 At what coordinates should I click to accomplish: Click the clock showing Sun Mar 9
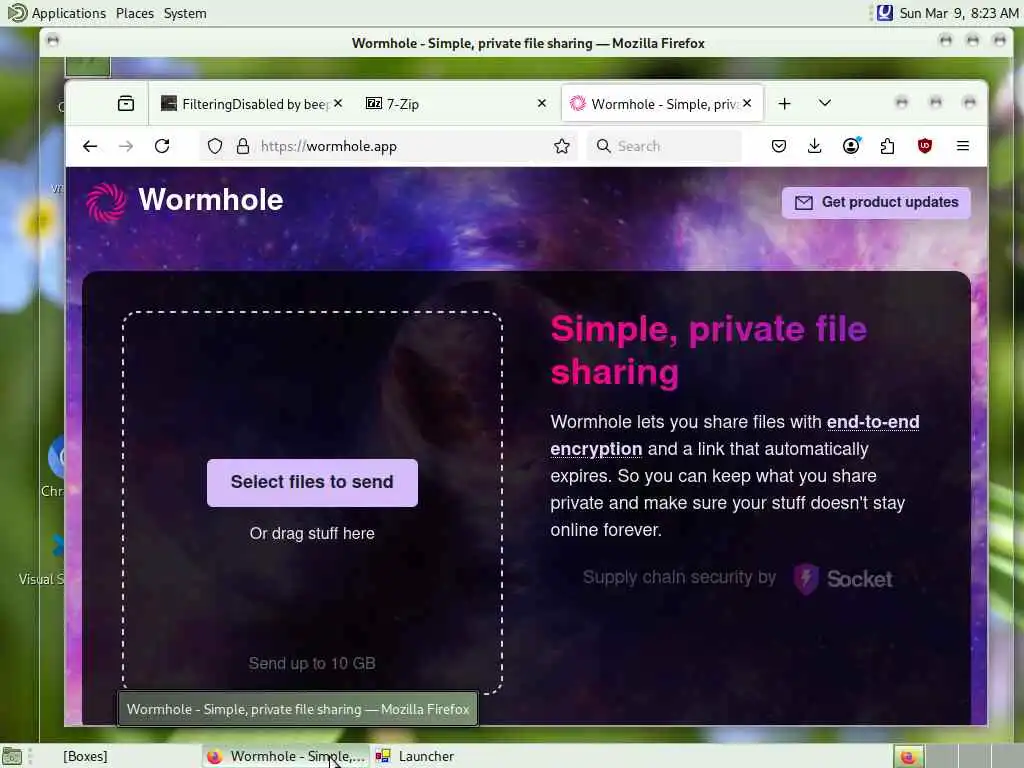pos(959,13)
